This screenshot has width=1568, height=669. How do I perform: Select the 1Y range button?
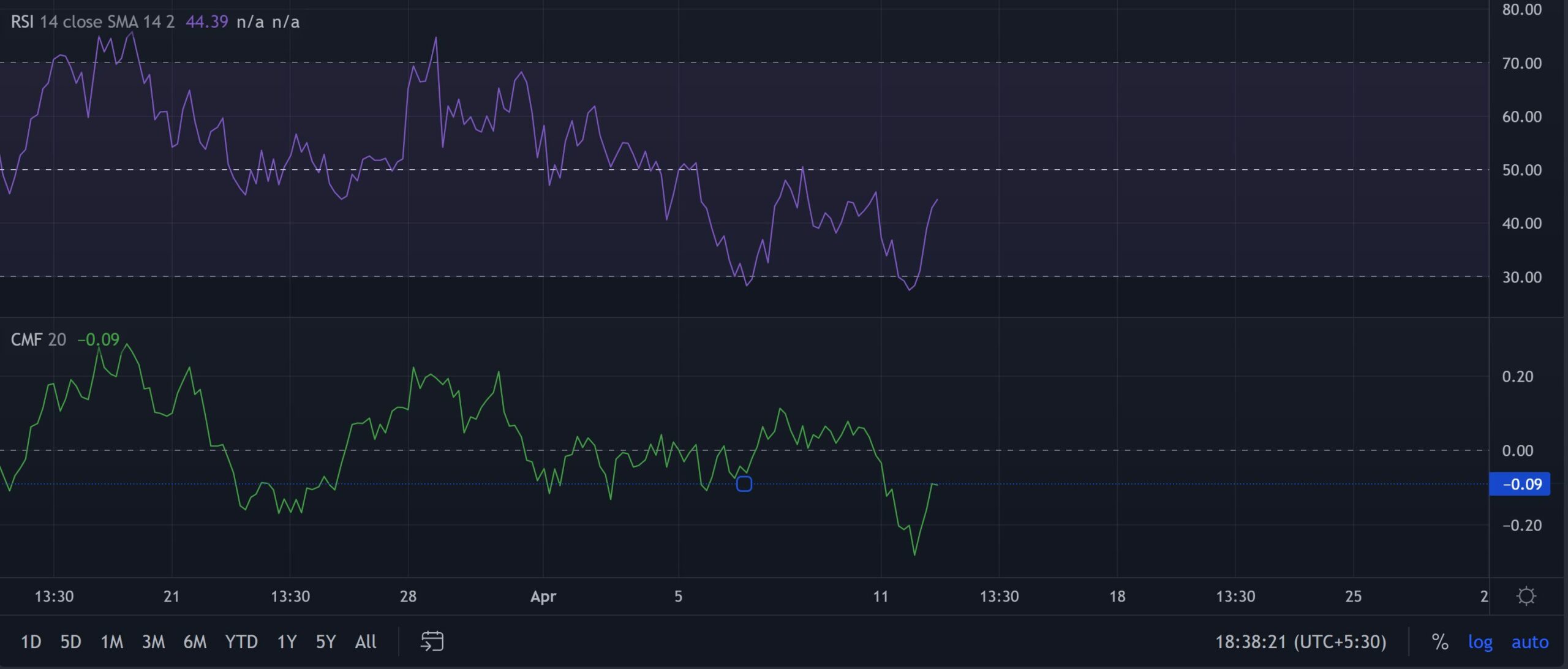click(x=287, y=642)
